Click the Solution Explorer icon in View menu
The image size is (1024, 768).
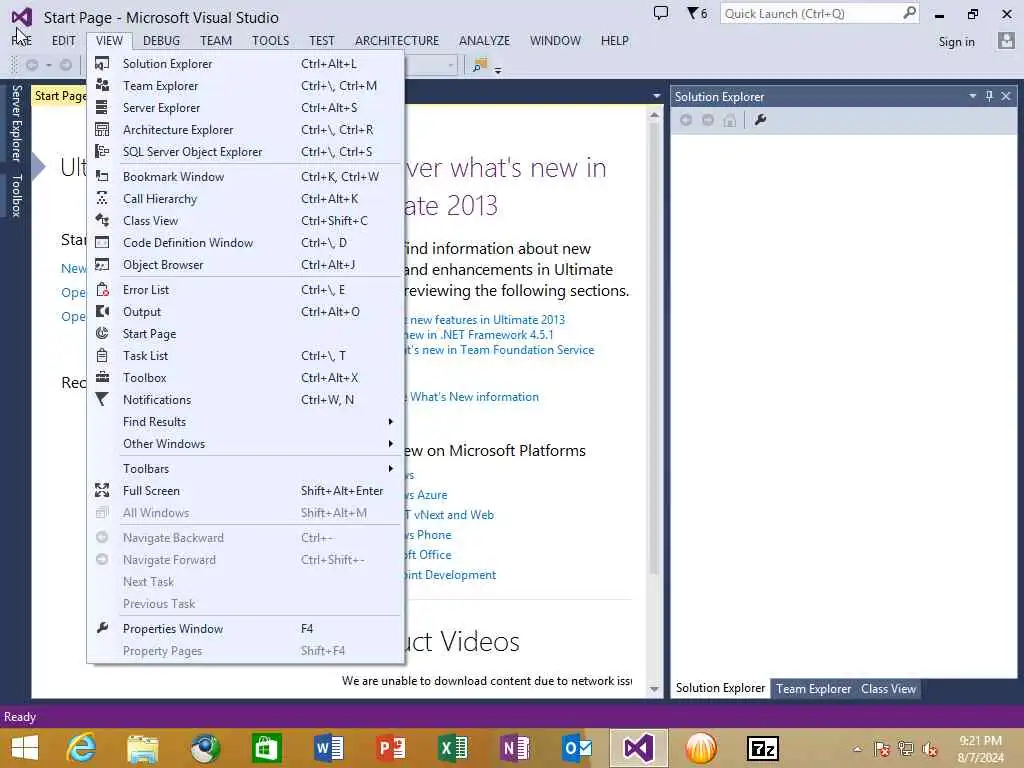coord(102,63)
